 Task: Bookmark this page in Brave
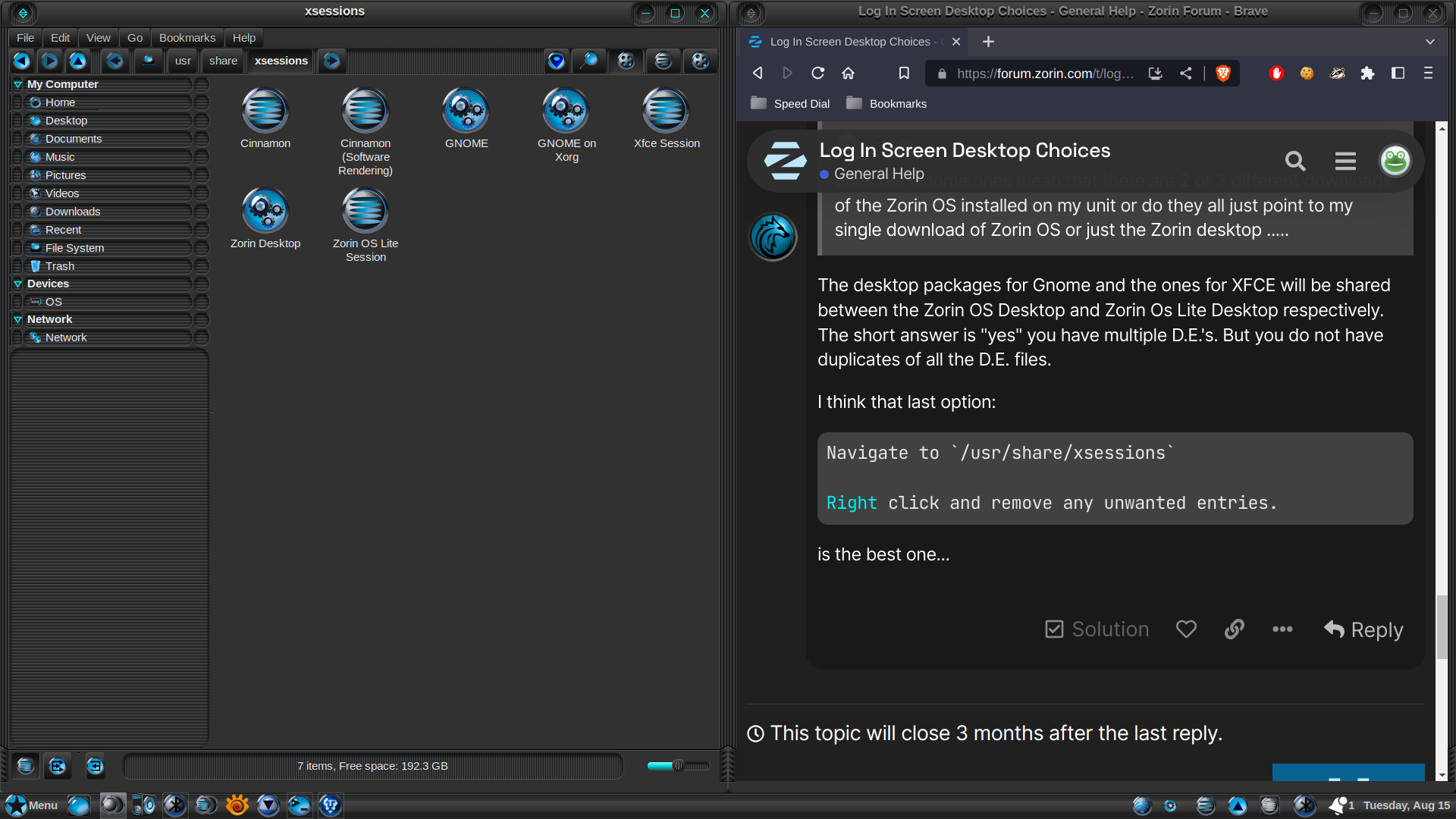point(904,74)
